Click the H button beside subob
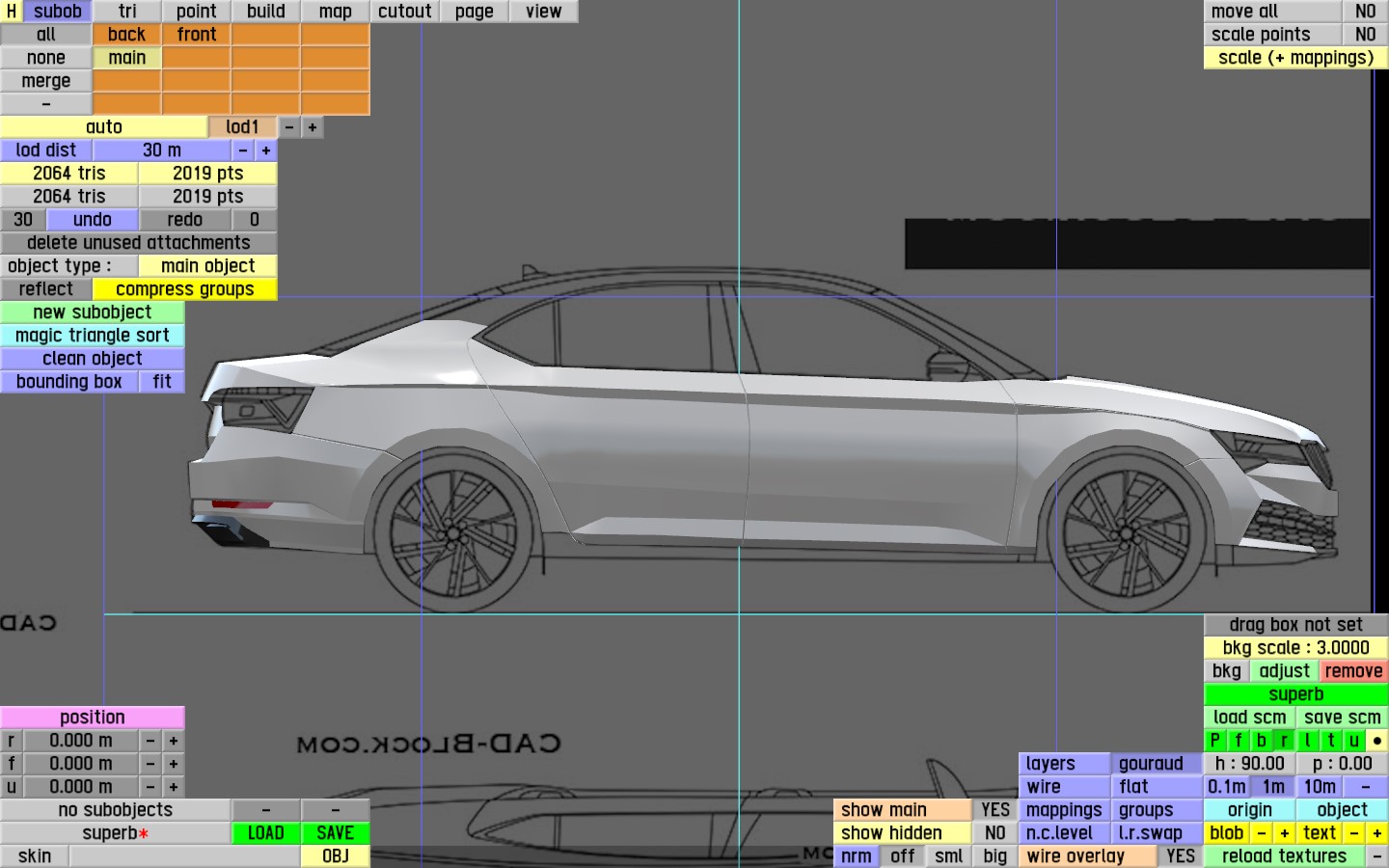 [12, 12]
